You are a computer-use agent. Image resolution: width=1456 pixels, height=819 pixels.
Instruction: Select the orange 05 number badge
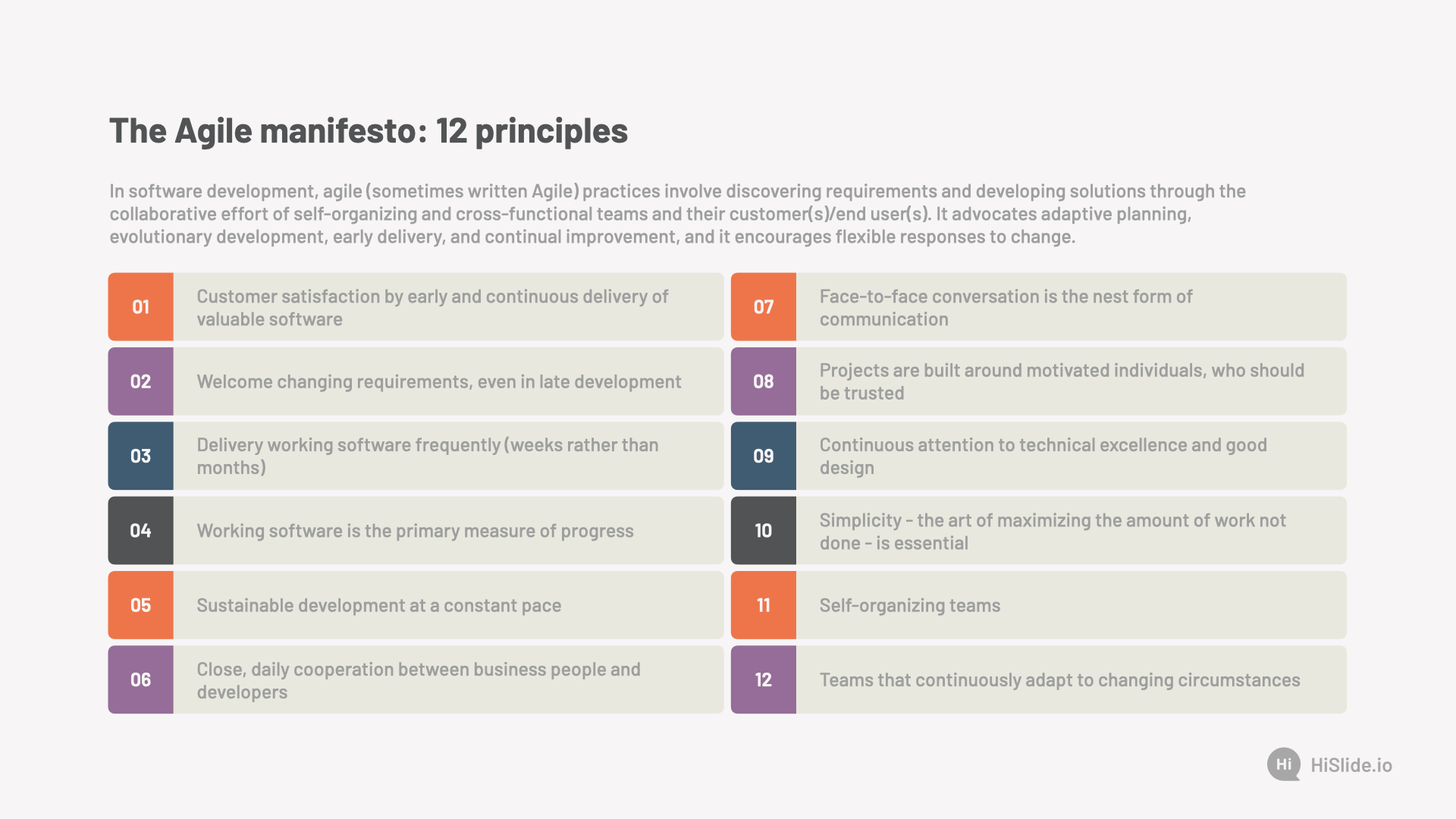140,605
